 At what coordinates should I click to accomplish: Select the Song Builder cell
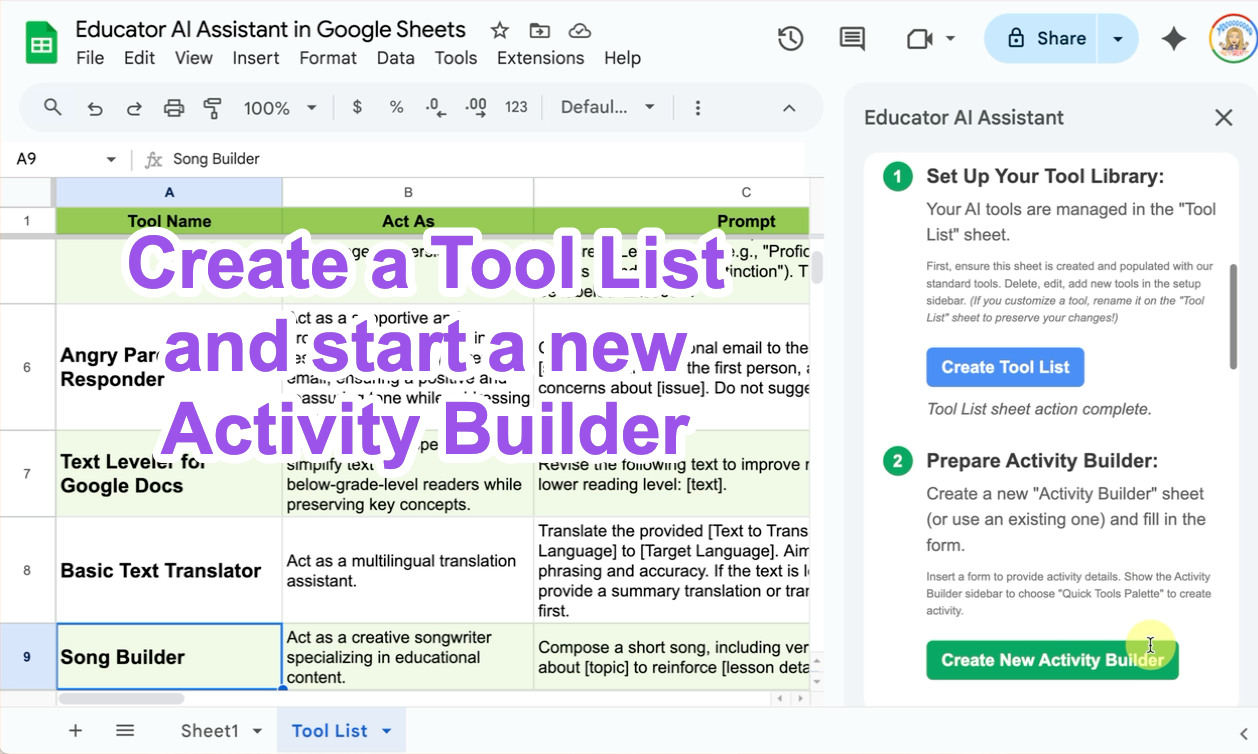(x=169, y=657)
